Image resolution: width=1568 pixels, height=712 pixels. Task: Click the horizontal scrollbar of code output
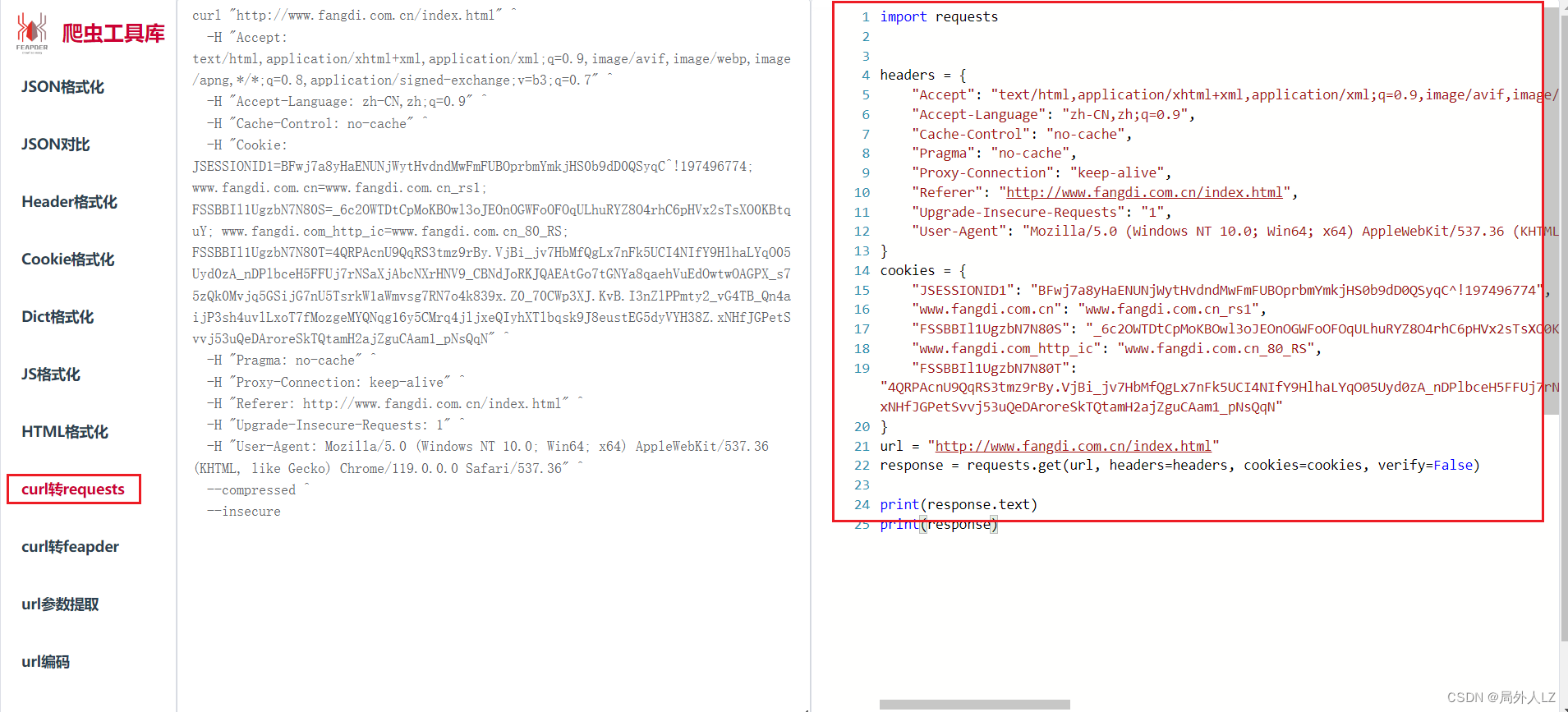(x=974, y=705)
